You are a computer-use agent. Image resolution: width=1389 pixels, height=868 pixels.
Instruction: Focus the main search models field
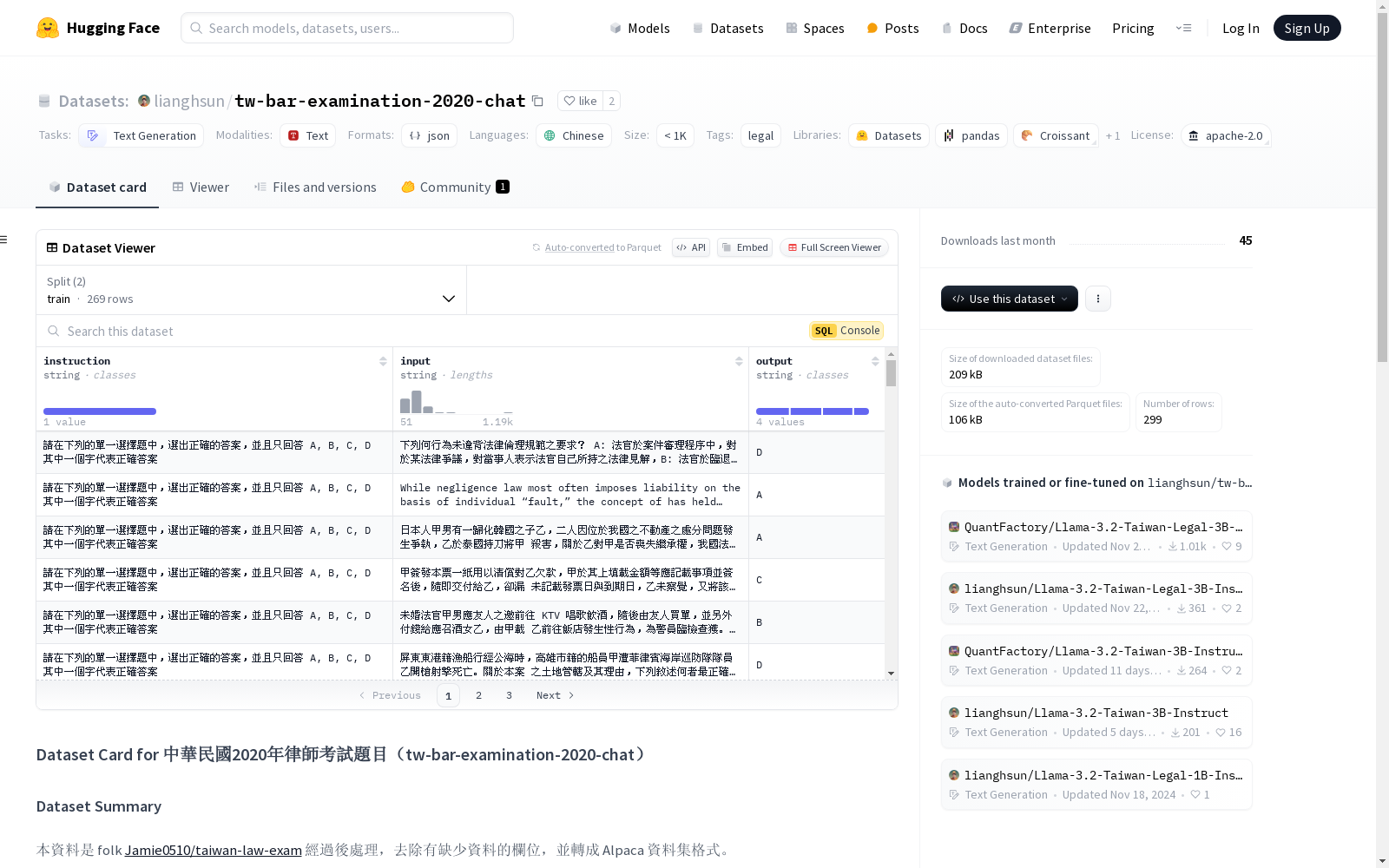click(347, 28)
